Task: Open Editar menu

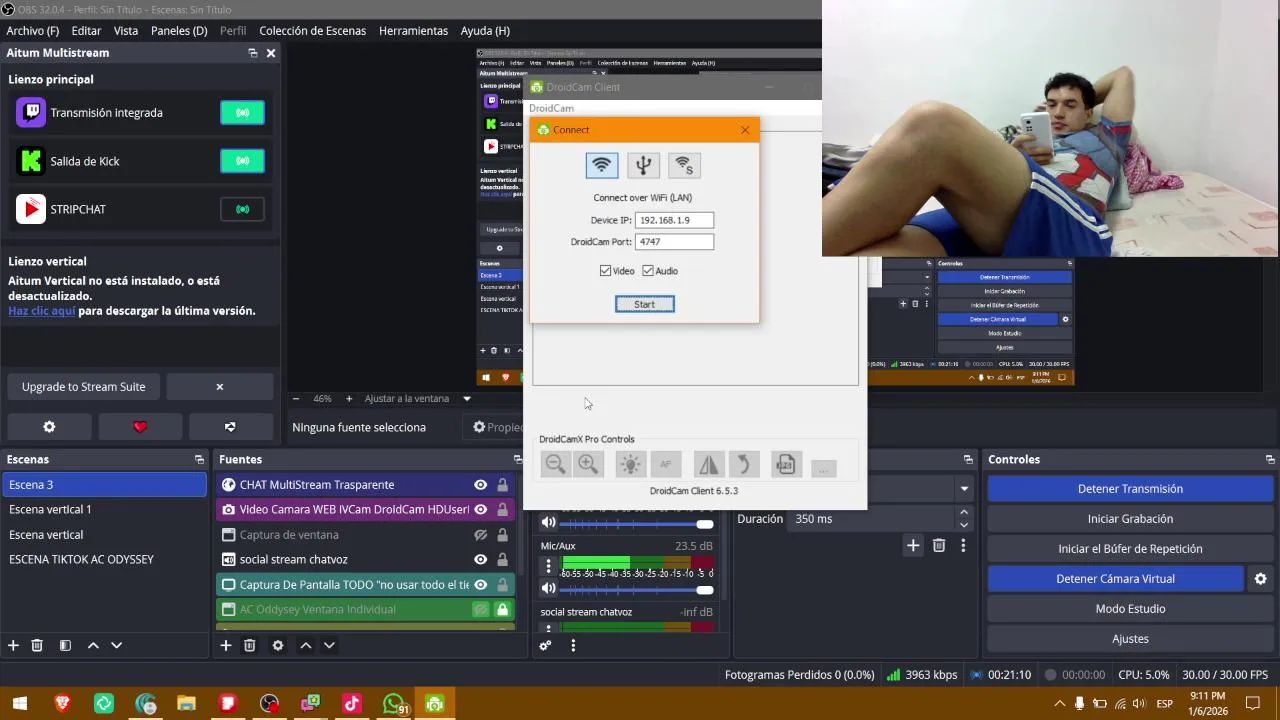Action: (86, 31)
